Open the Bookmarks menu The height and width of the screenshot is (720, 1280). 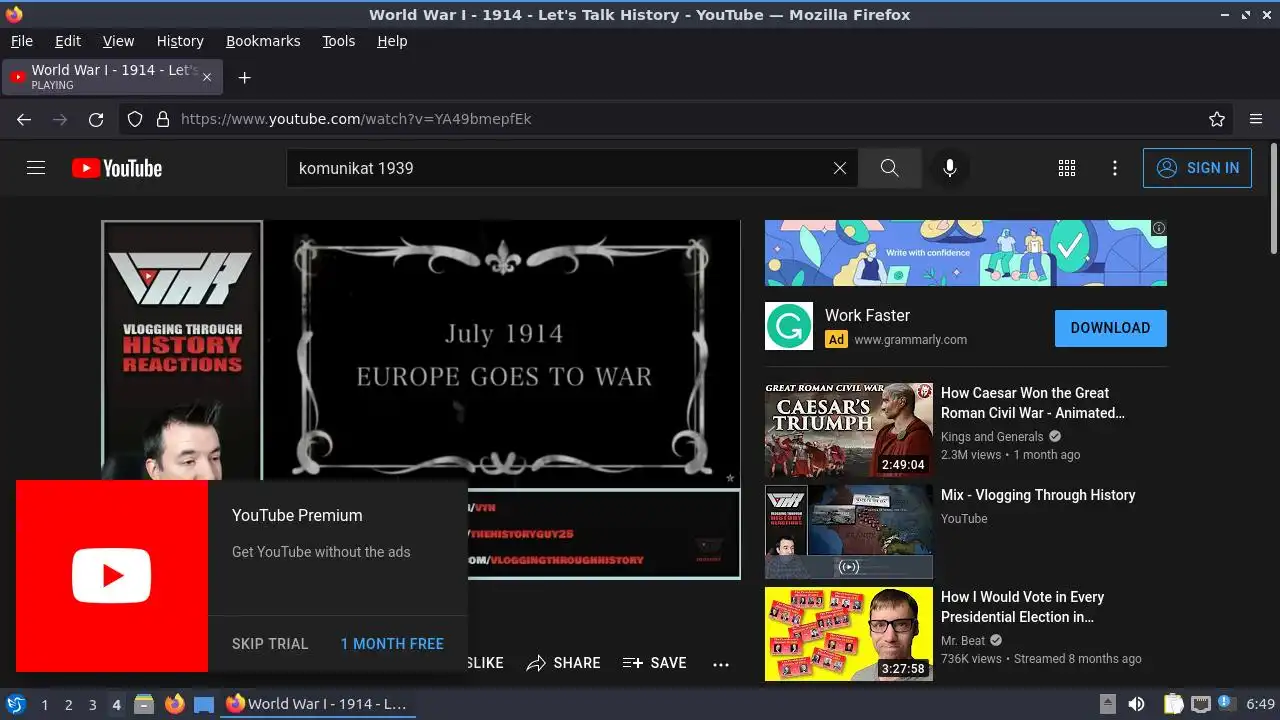263,41
